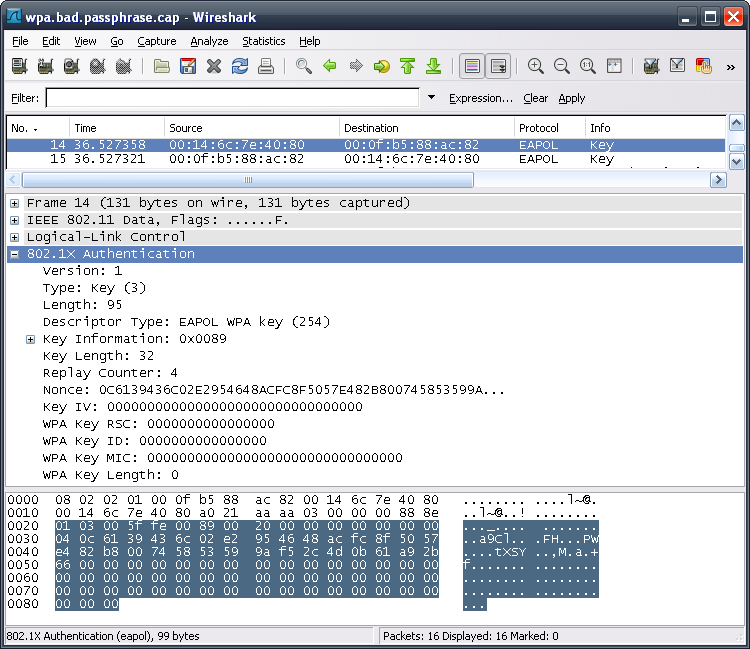
Task: Click inside the Filter text field
Action: click(232, 98)
